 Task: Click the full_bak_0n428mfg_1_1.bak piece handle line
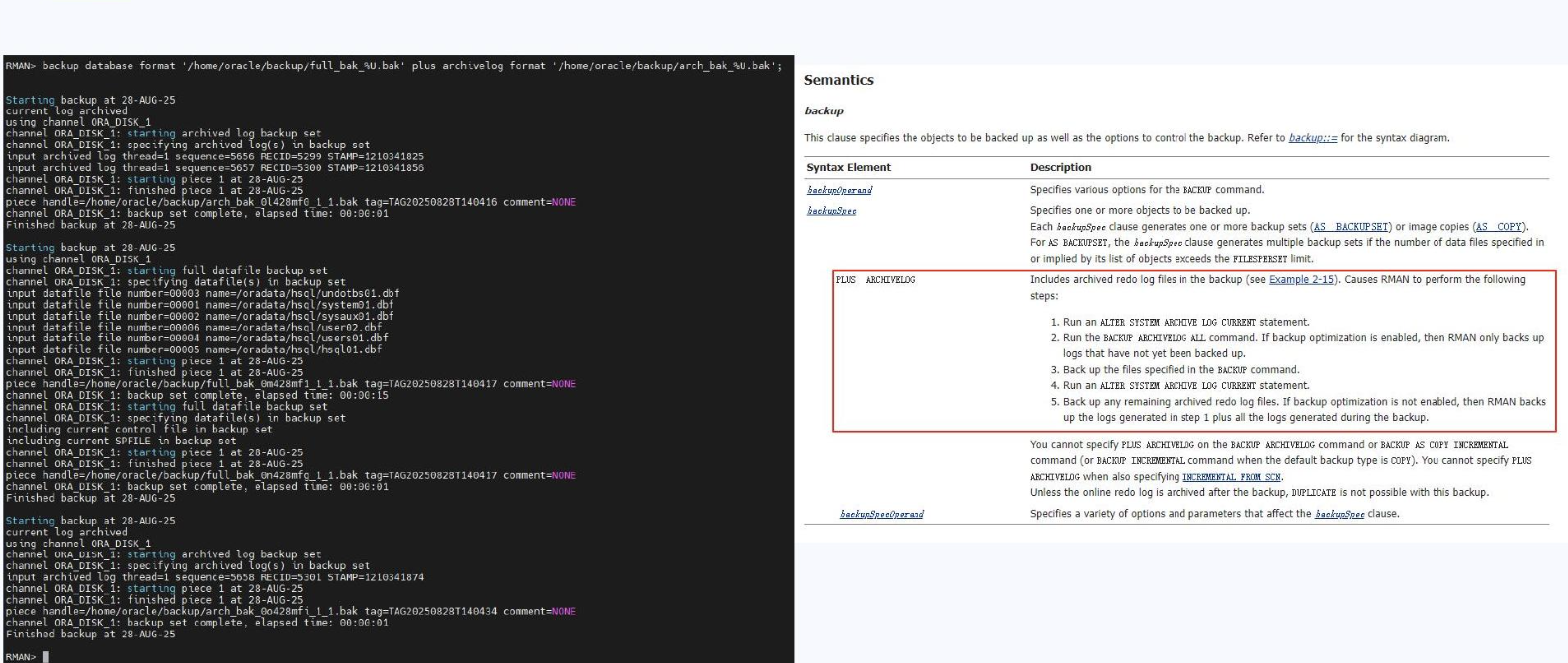point(289,475)
